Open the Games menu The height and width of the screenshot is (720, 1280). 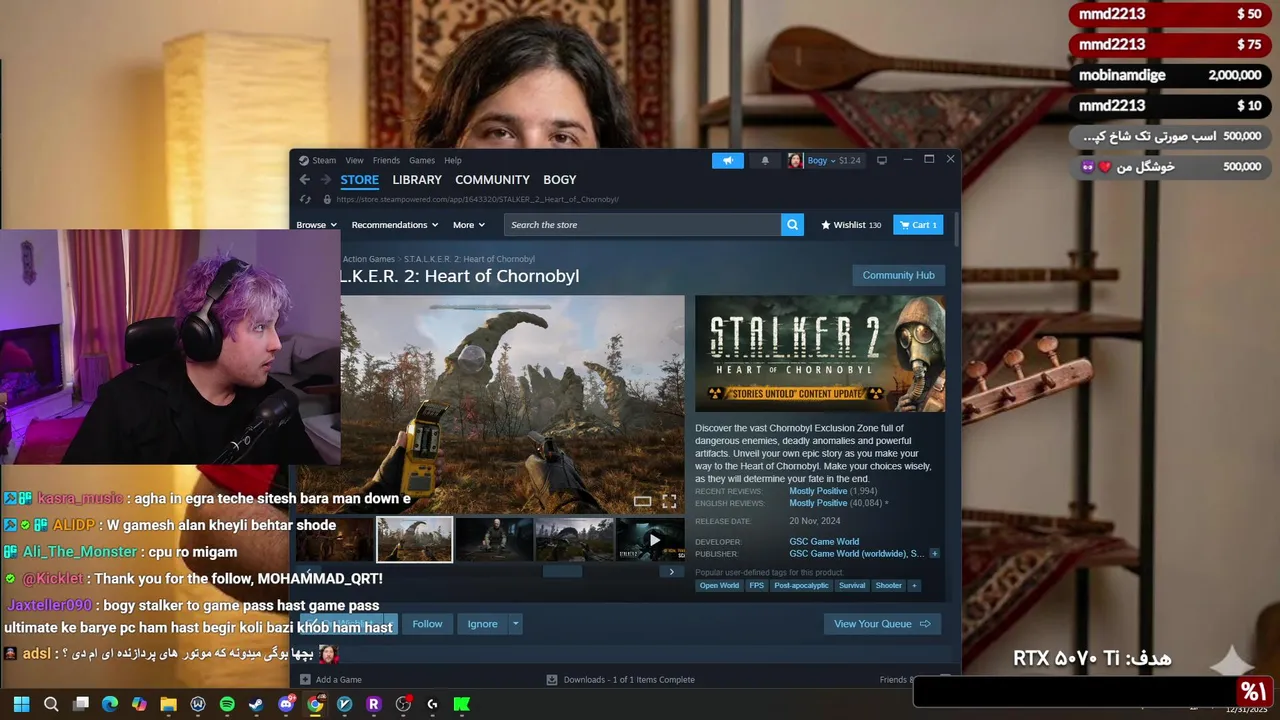[422, 160]
